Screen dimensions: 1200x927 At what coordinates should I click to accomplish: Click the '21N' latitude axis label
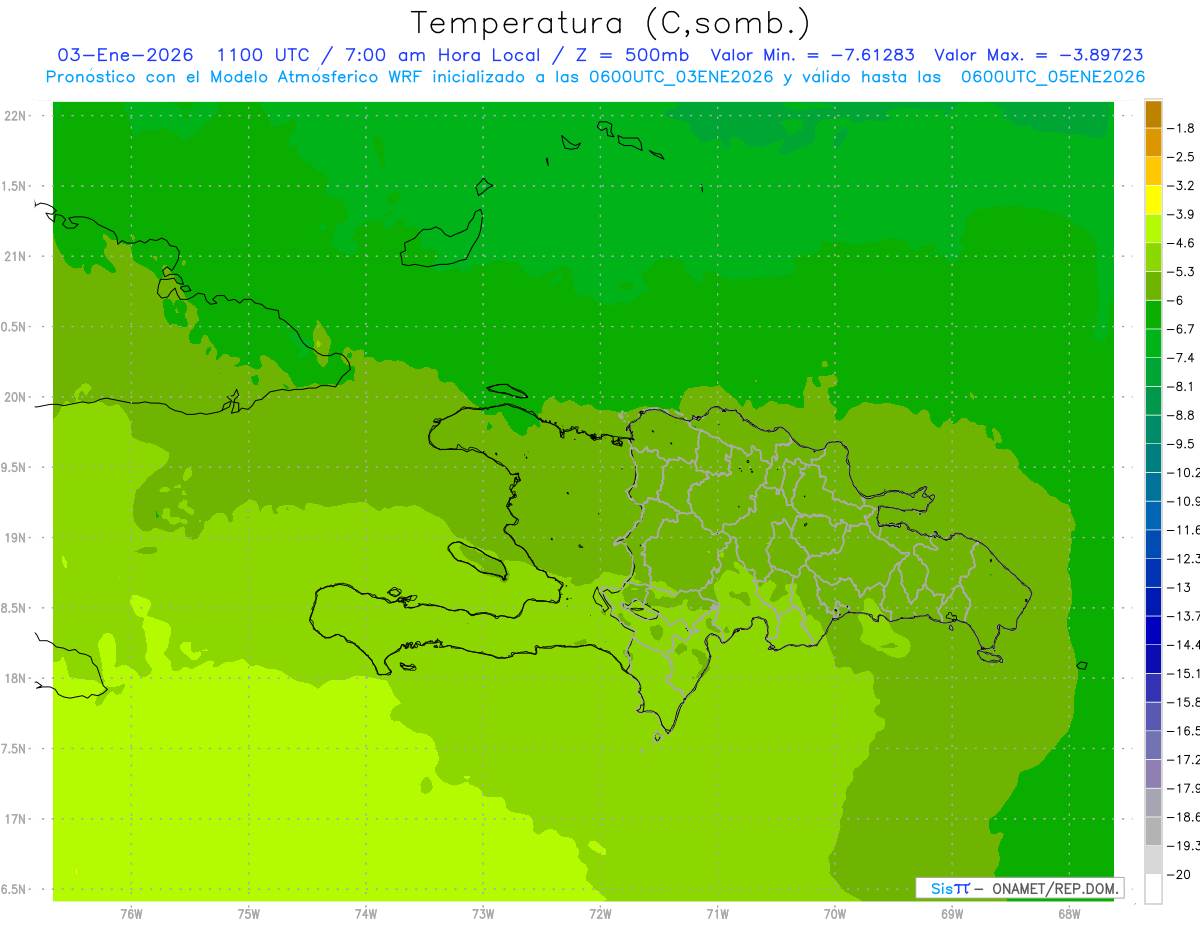pos(16,257)
